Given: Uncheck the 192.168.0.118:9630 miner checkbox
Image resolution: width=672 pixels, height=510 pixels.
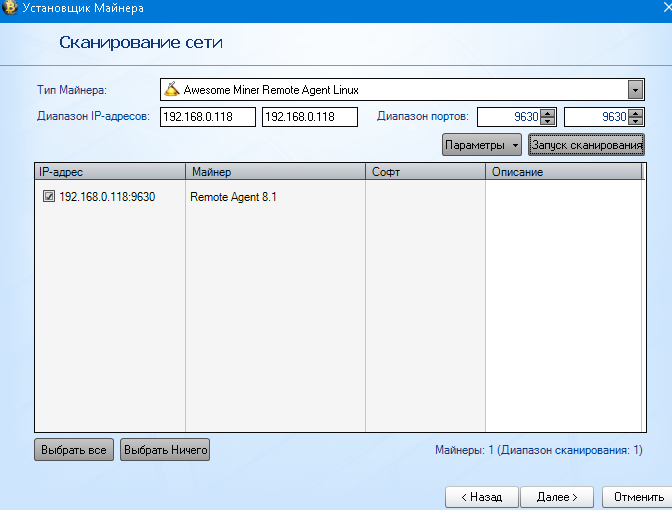Looking at the screenshot, I should coord(49,196).
